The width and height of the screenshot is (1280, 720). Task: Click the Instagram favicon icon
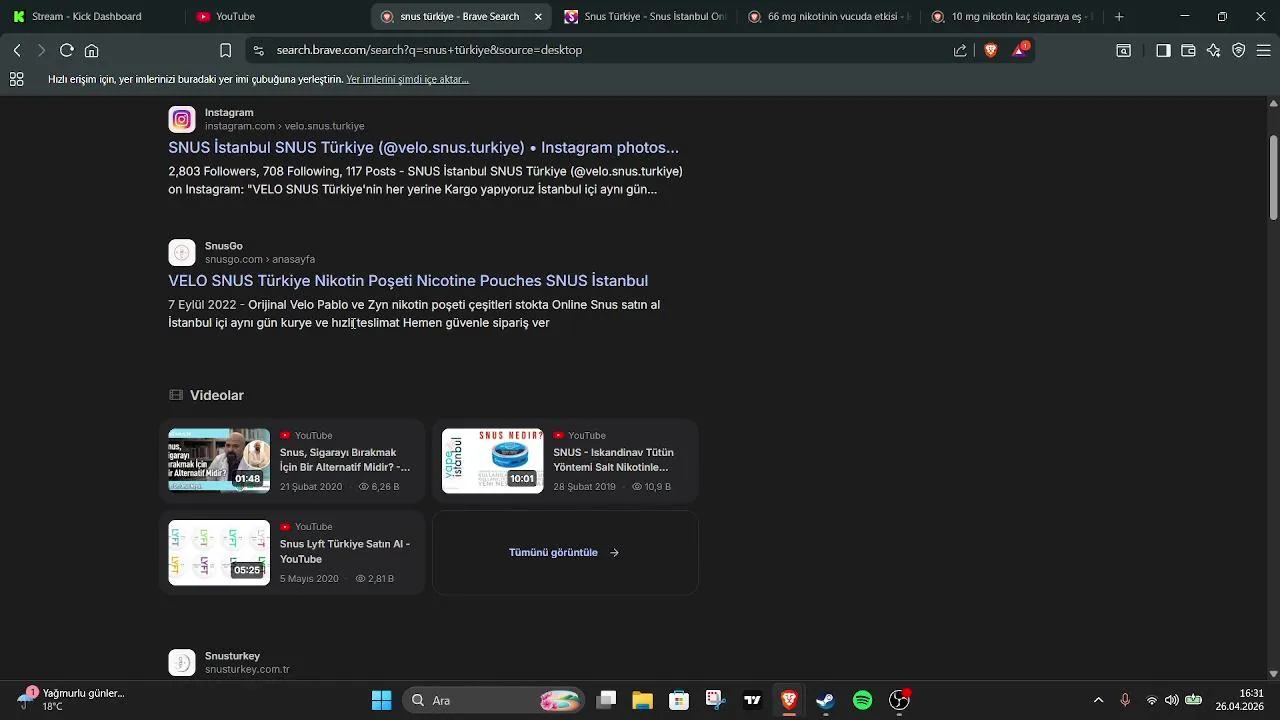pyautogui.click(x=182, y=119)
